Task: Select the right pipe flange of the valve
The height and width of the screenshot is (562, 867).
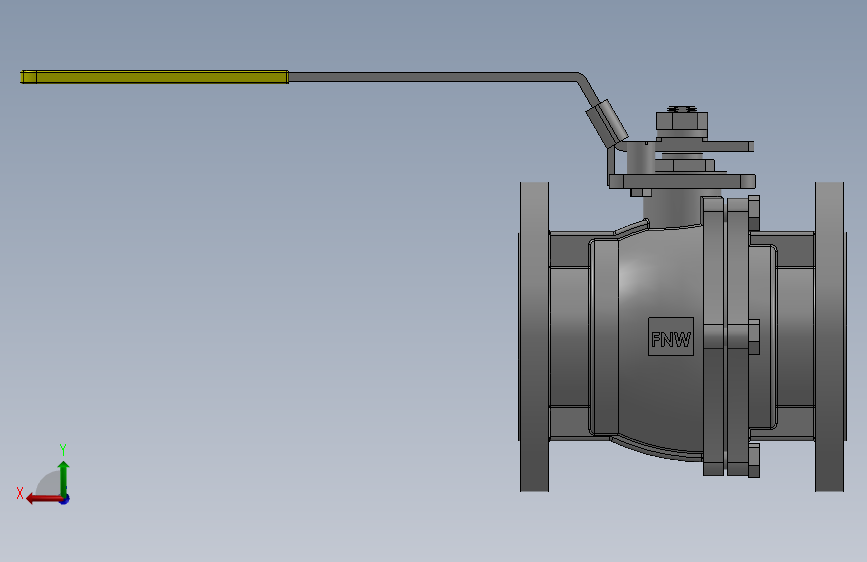Action: [829, 336]
